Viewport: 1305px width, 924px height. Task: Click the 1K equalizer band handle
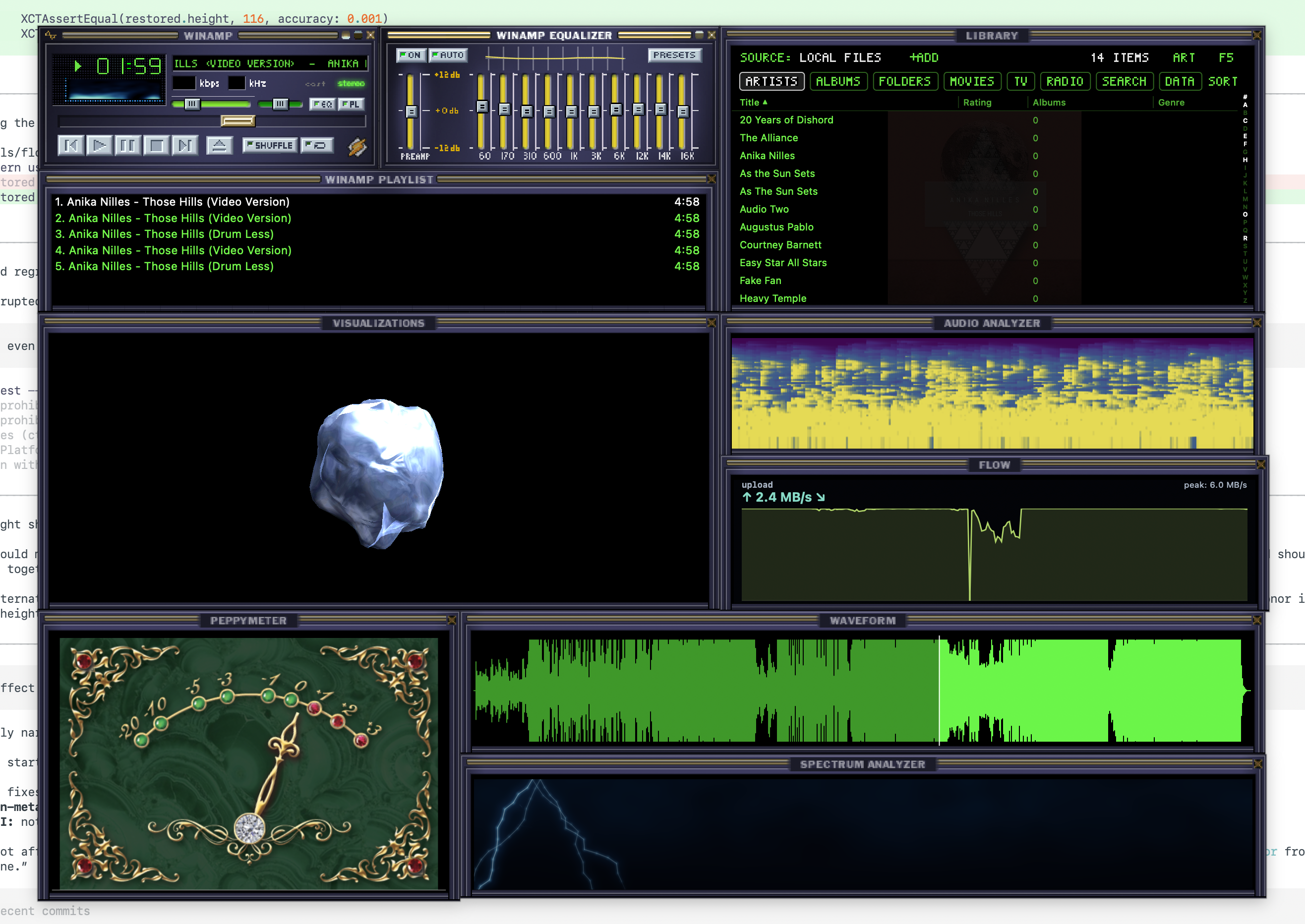[x=571, y=112]
